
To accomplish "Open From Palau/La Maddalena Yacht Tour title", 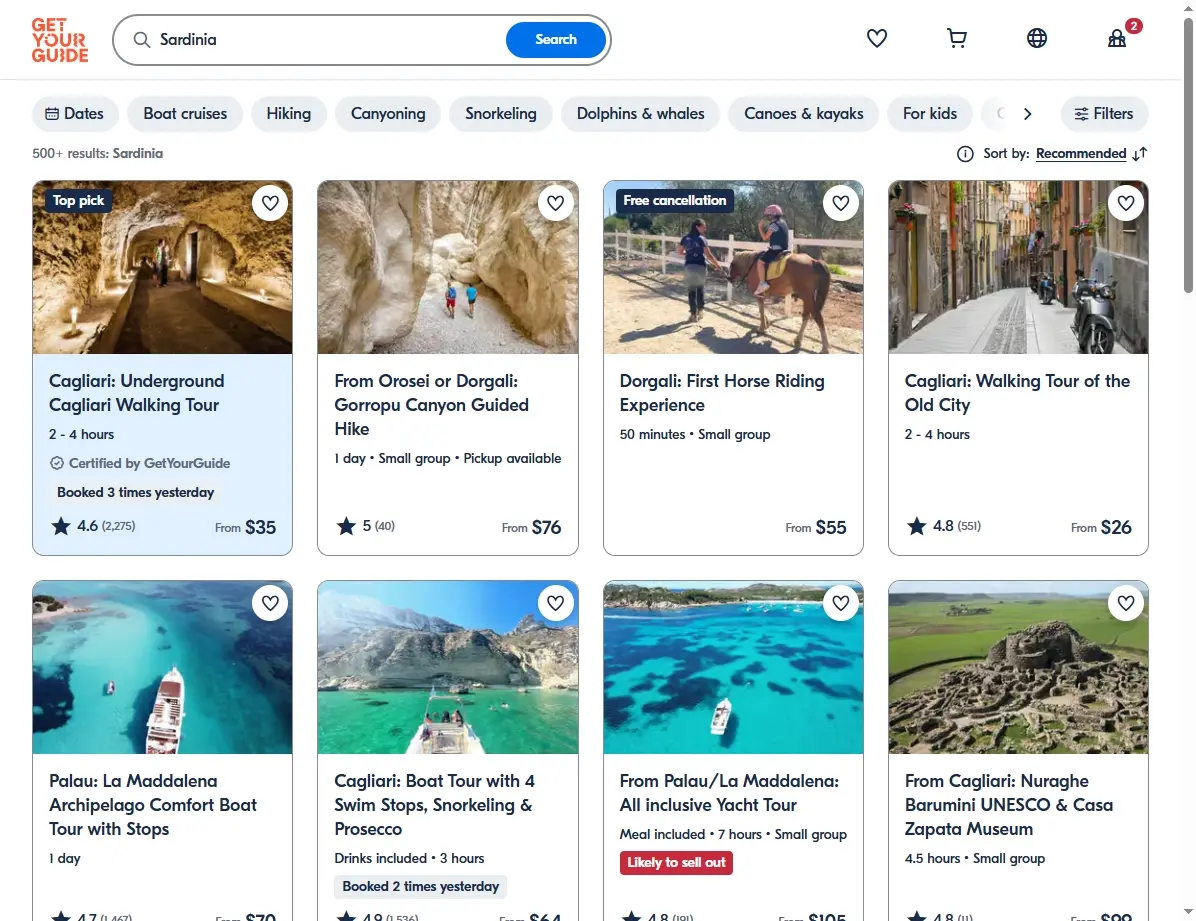I will pos(729,793).
